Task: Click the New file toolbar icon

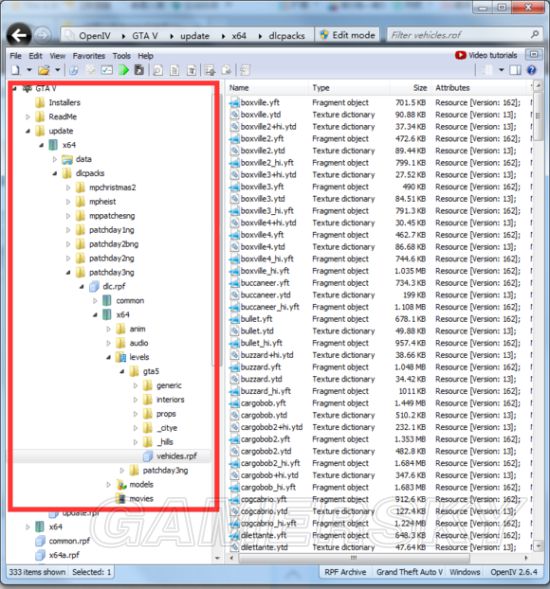Action: coord(16,70)
